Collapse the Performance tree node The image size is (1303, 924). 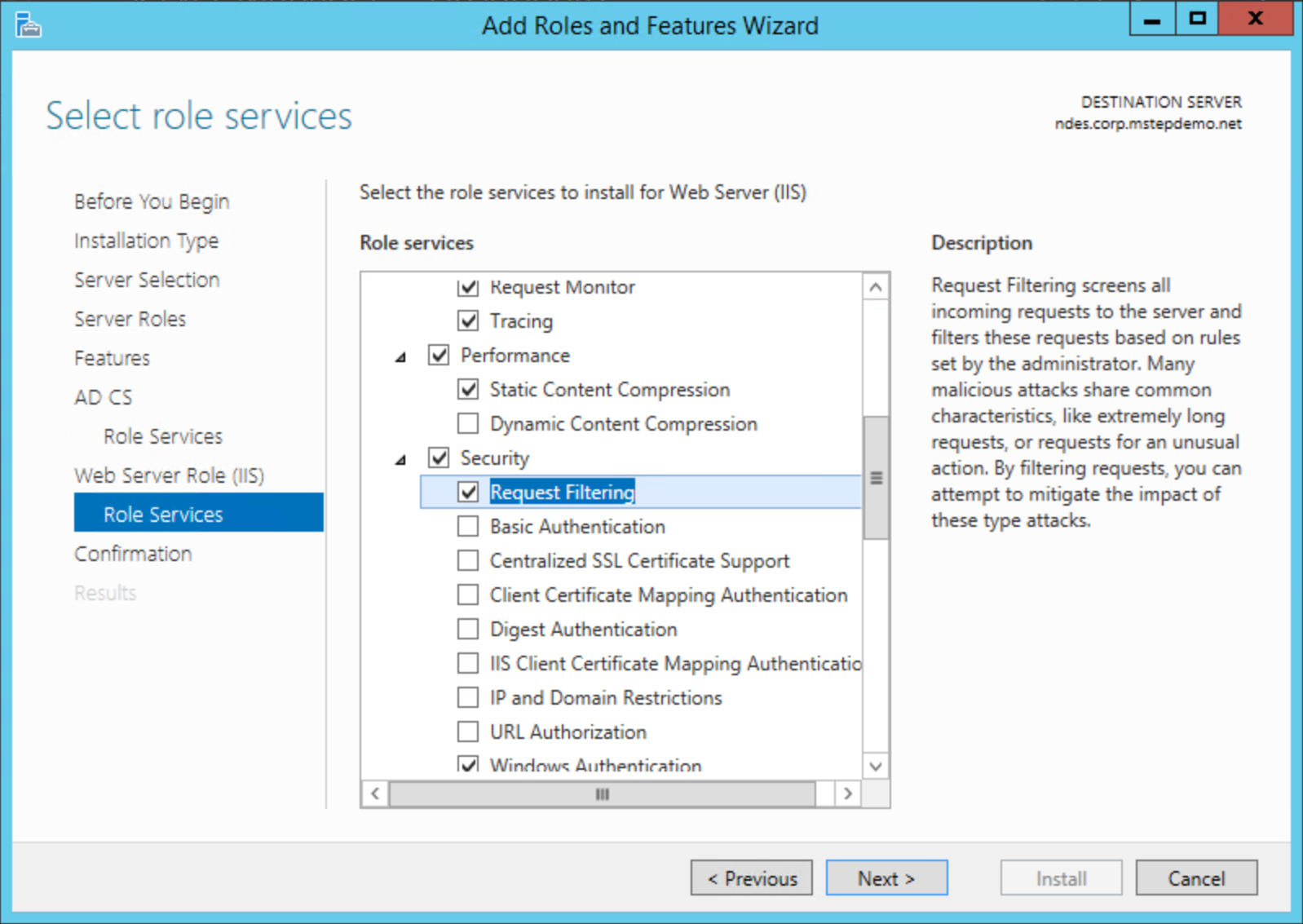[x=400, y=357]
